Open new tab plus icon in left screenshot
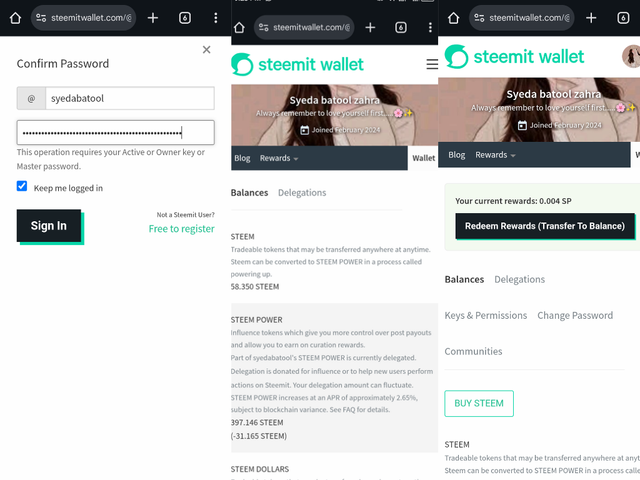640x480 pixels. [x=153, y=18]
